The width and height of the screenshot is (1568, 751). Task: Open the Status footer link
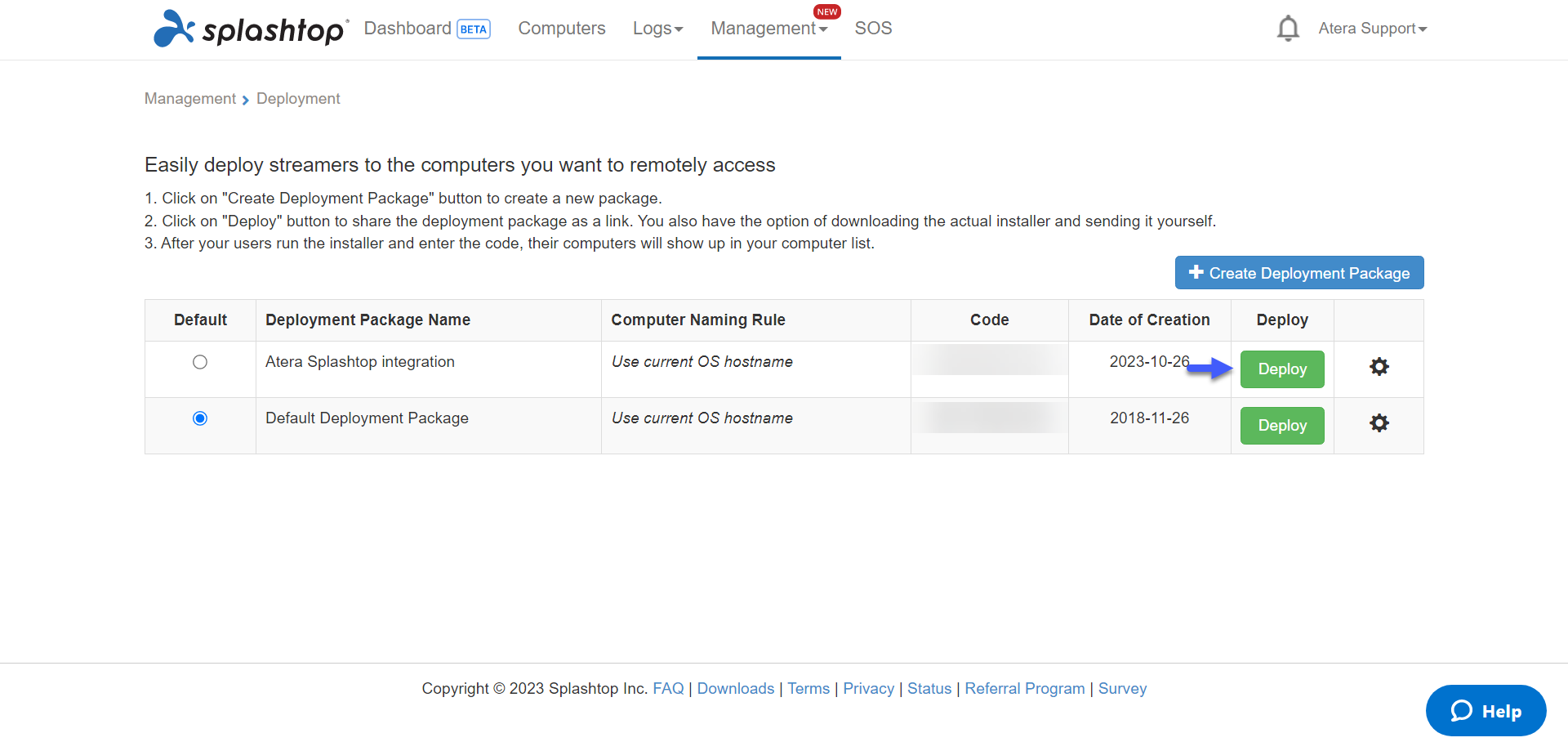pos(929,689)
